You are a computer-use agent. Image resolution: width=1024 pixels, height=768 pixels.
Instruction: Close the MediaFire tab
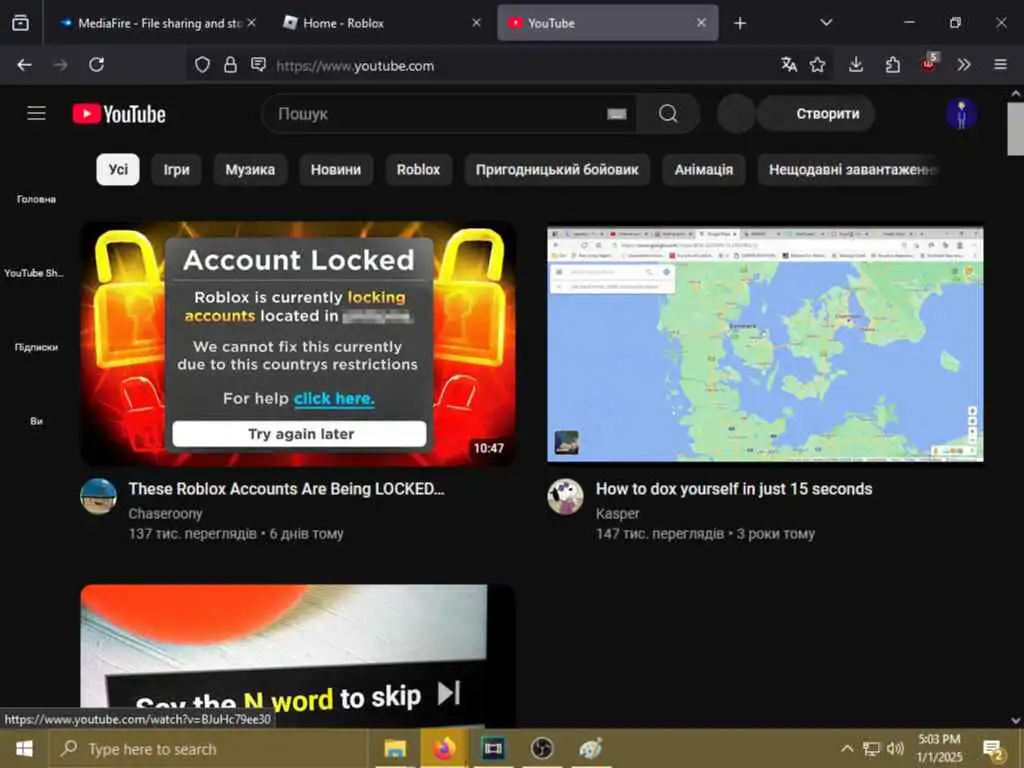(251, 23)
